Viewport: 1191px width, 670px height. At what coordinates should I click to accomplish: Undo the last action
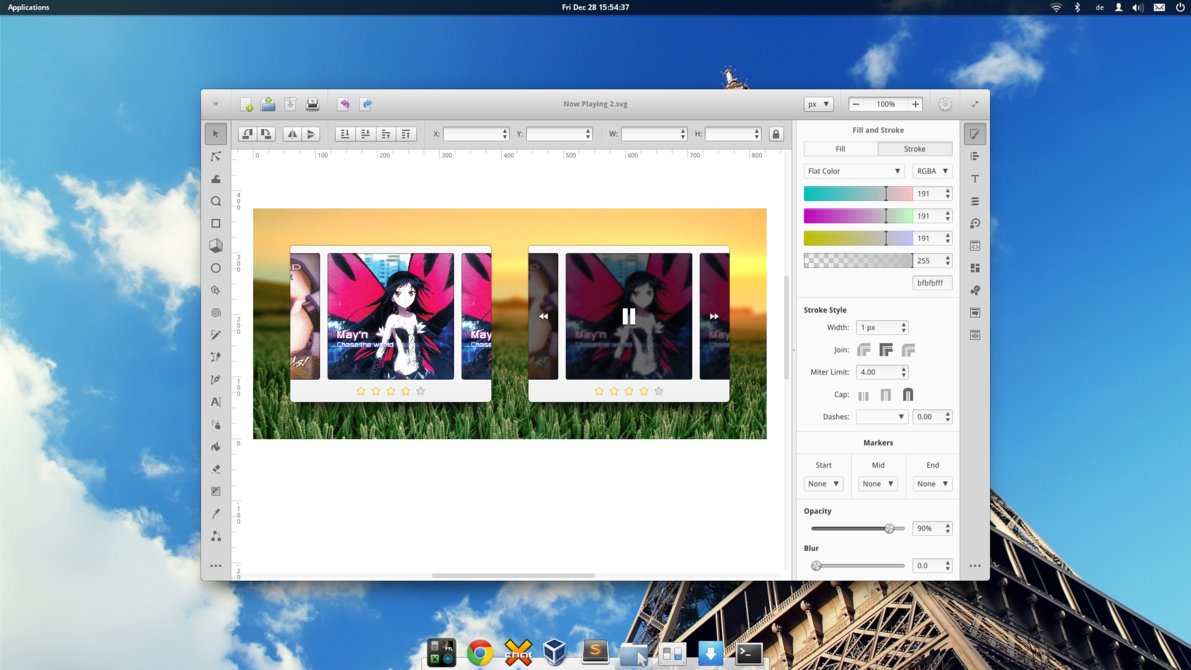tap(344, 104)
